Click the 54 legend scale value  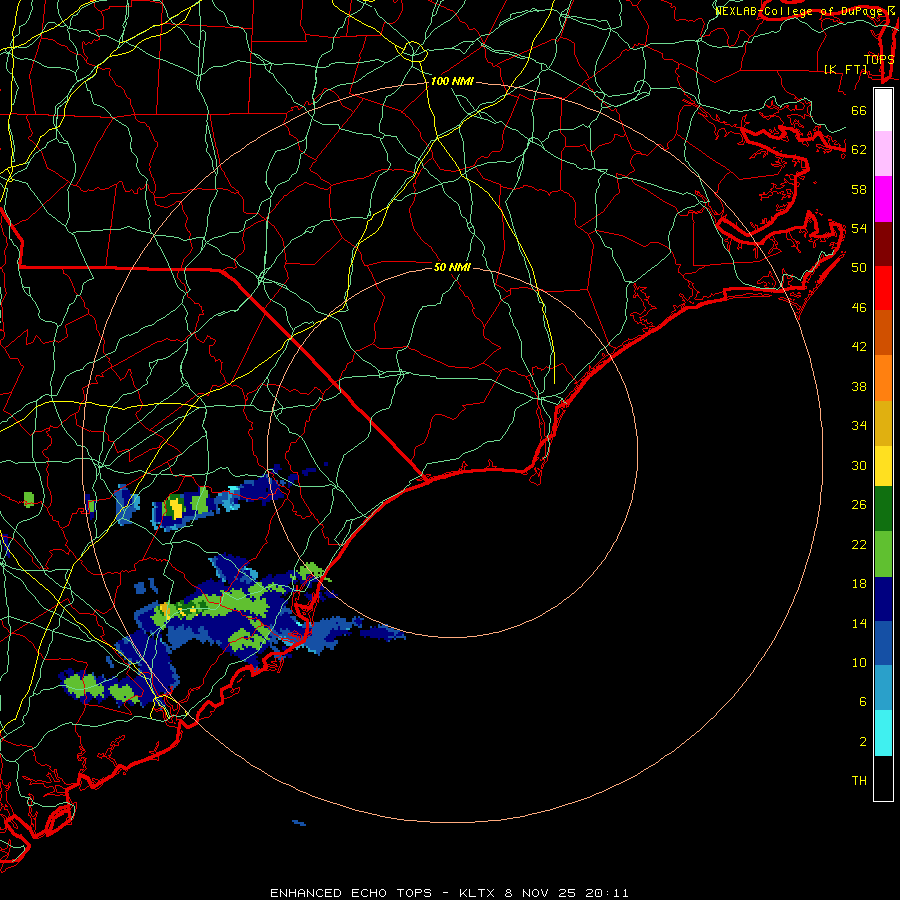tap(859, 228)
